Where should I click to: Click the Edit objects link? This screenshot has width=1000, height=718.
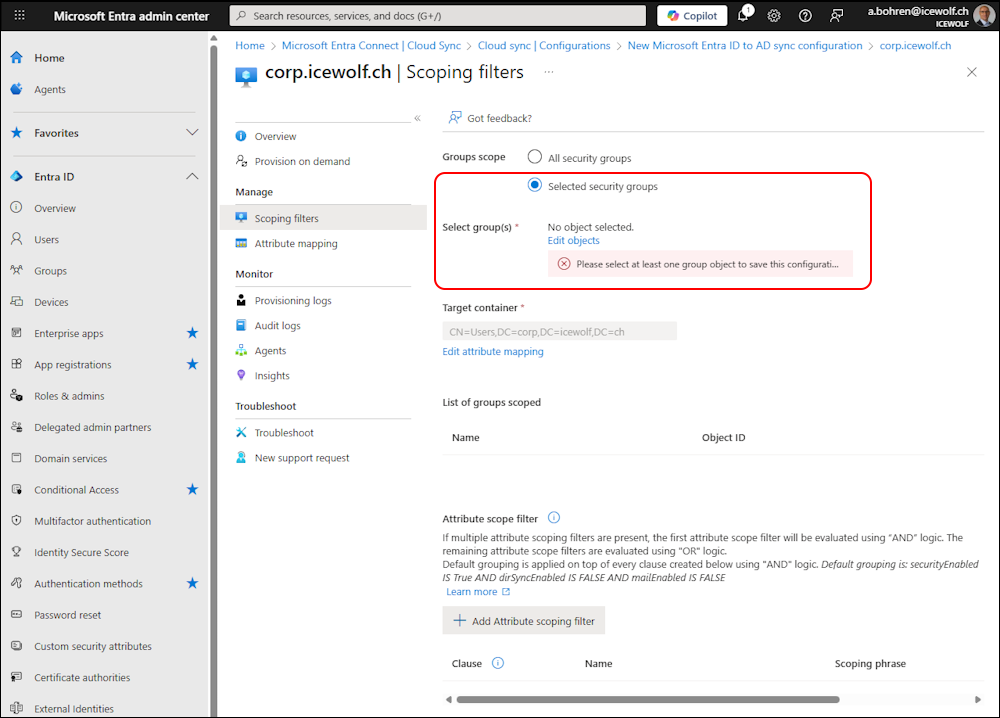pos(573,241)
